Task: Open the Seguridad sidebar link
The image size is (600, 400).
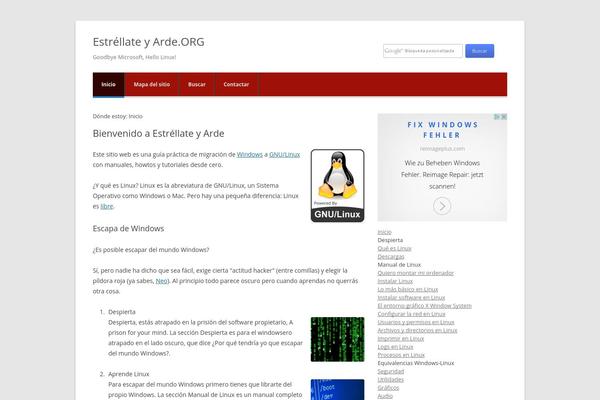Action: [x=391, y=372]
